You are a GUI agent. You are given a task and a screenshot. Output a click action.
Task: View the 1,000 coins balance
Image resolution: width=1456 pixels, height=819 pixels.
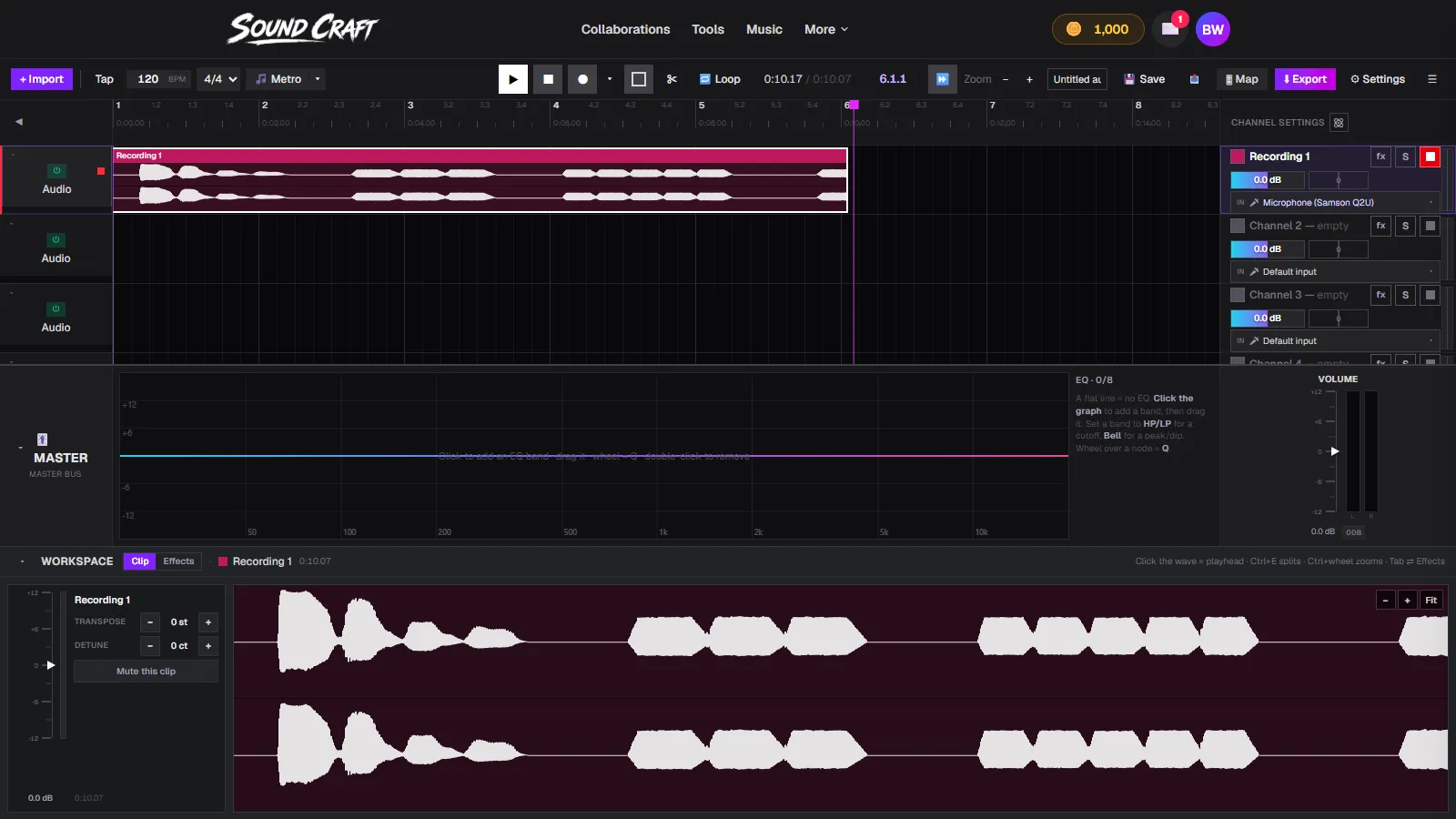point(1097,29)
